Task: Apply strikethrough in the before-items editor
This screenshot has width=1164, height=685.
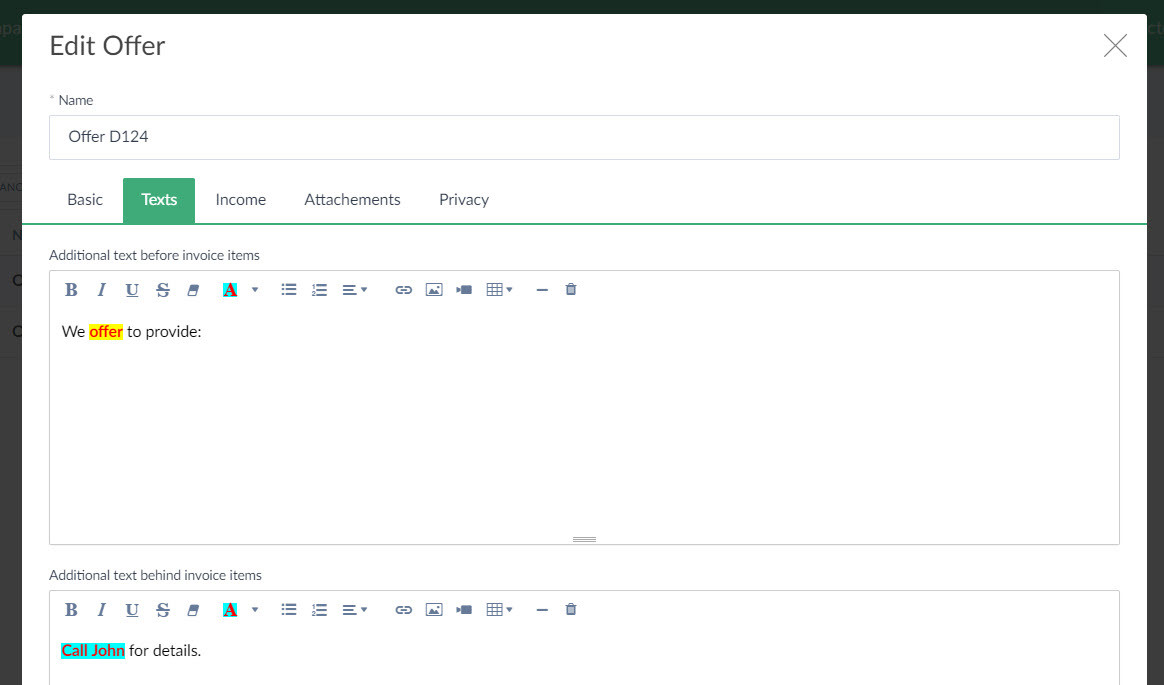Action: [x=163, y=289]
